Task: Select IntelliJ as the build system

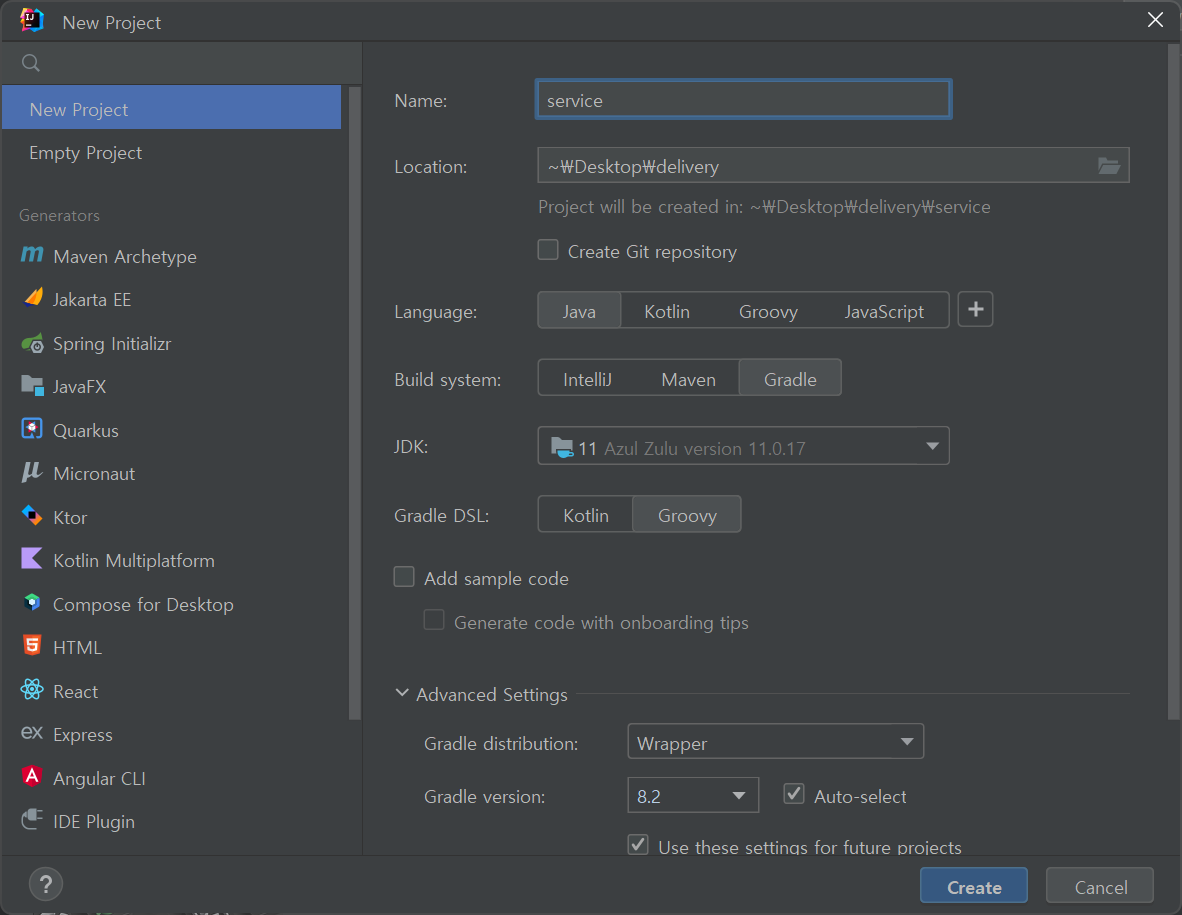Action: [587, 379]
